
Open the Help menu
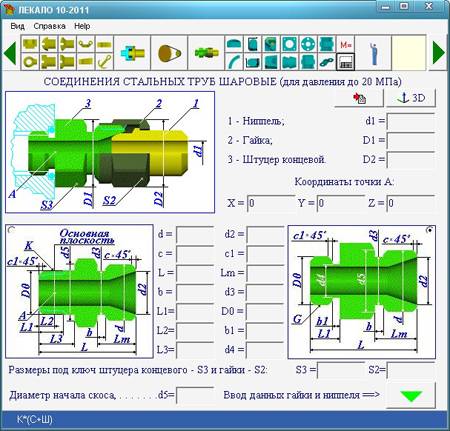[x=82, y=26]
